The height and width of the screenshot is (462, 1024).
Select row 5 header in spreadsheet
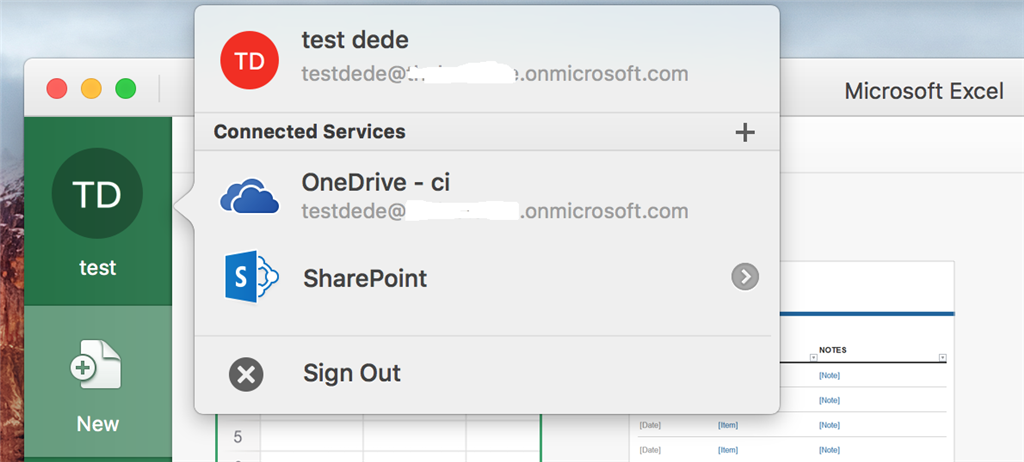[238, 437]
